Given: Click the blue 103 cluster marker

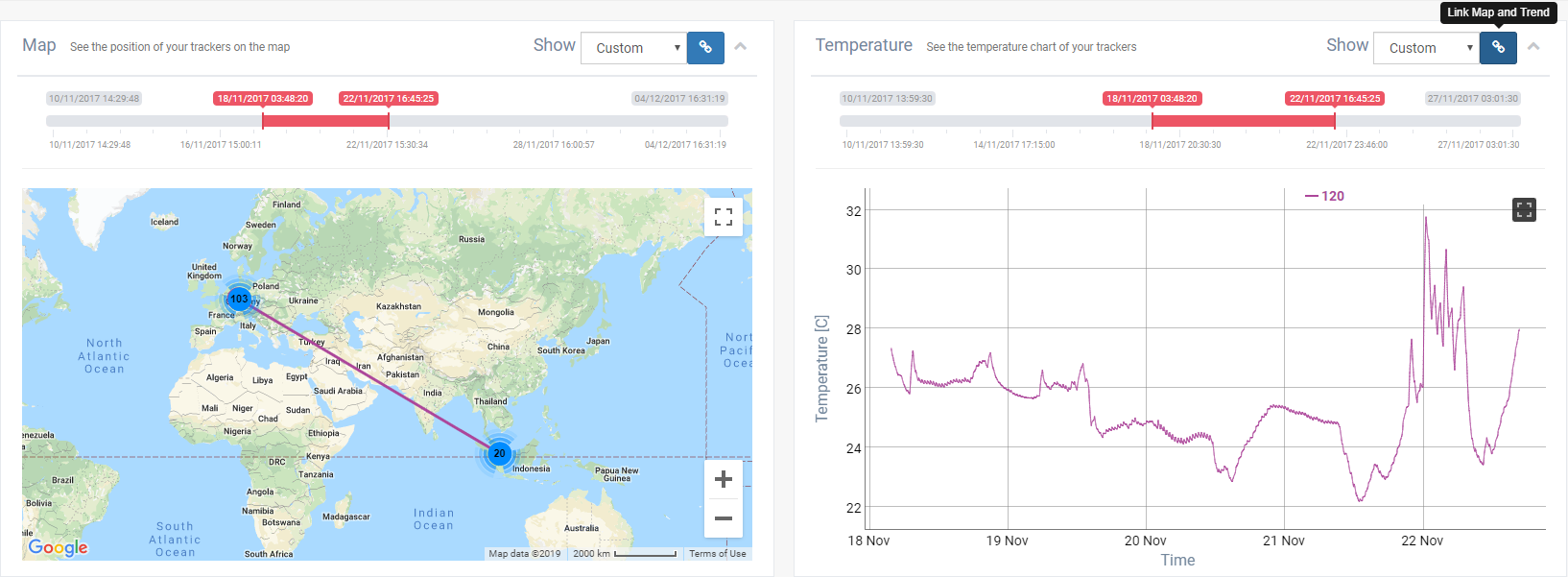Looking at the screenshot, I should pyautogui.click(x=239, y=299).
